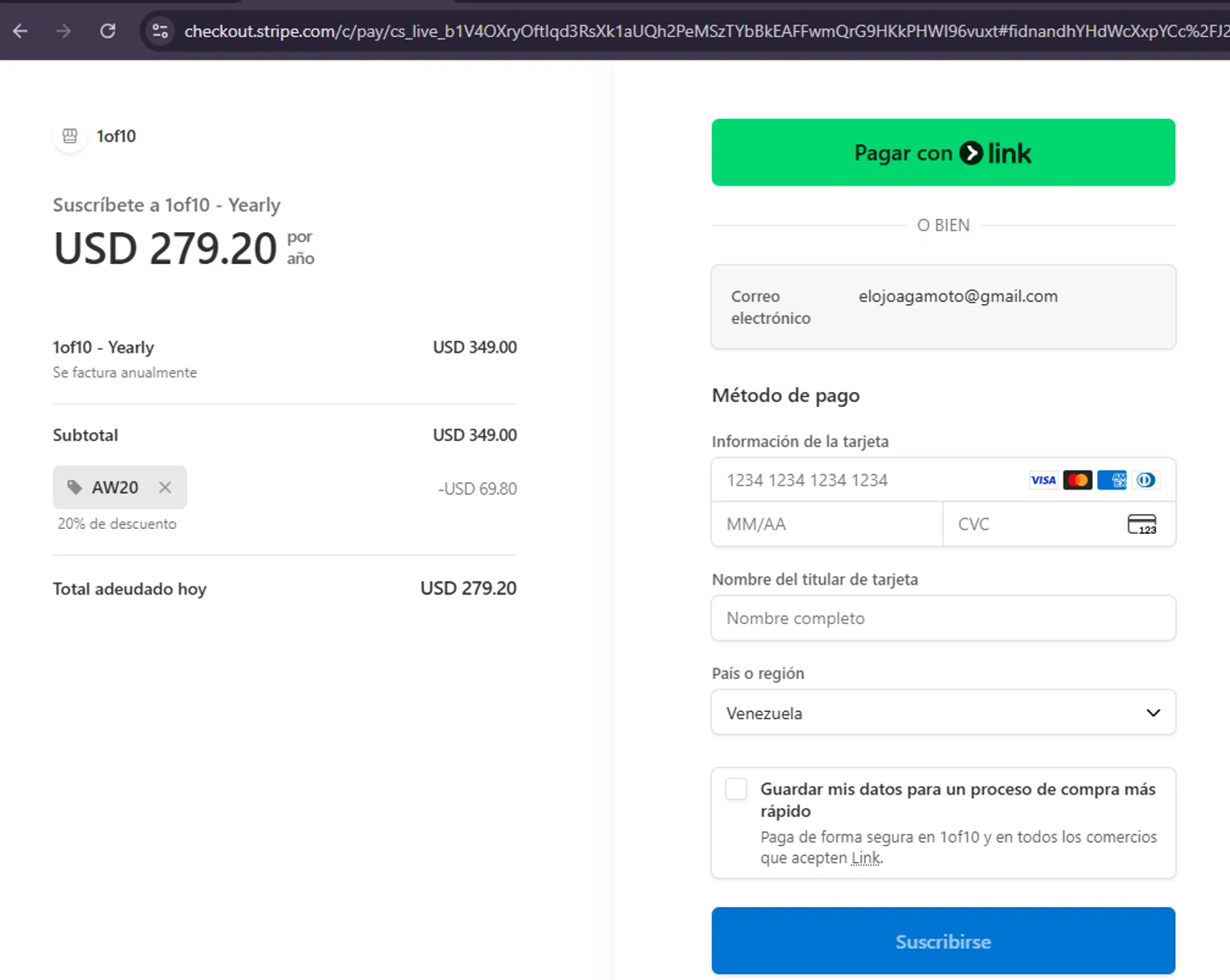This screenshot has width=1230, height=980.
Task: Click Se factura anualmente text
Action: pyautogui.click(x=125, y=372)
